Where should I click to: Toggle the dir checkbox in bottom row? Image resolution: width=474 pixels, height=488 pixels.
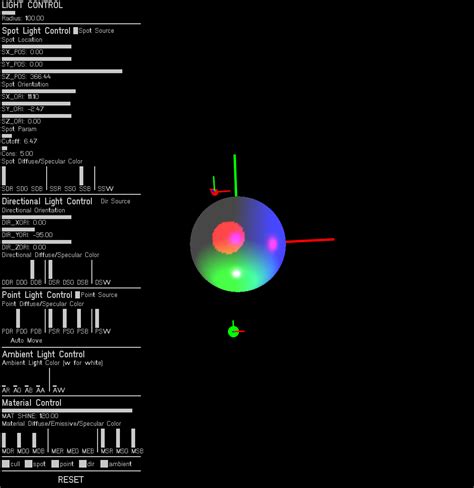click(x=83, y=464)
